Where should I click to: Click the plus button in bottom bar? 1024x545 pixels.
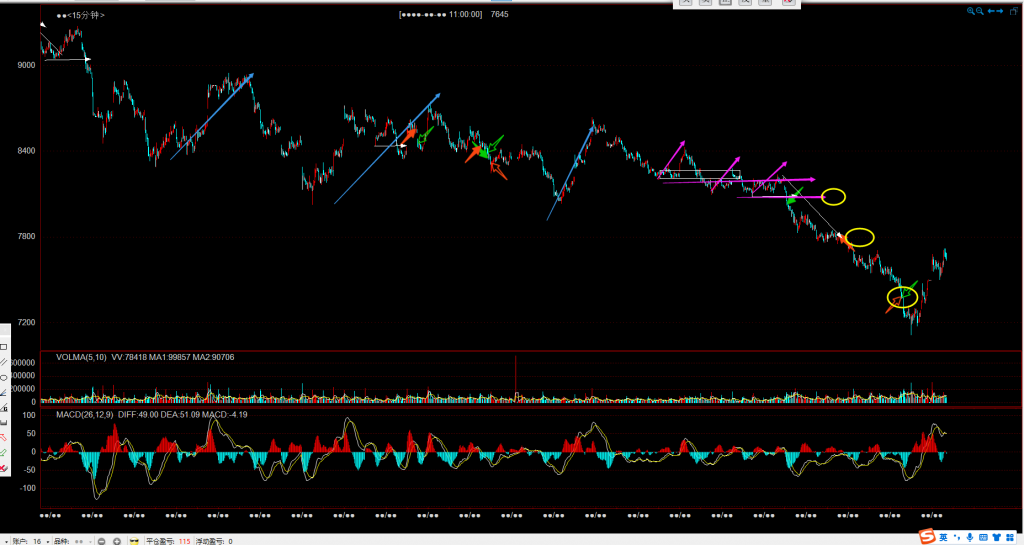point(117,541)
